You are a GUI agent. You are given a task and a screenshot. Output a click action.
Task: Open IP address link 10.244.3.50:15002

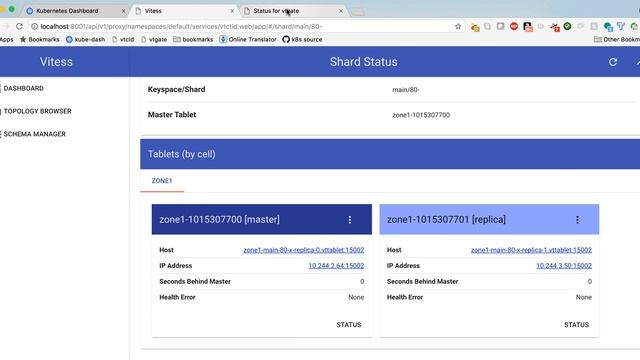(x=564, y=266)
